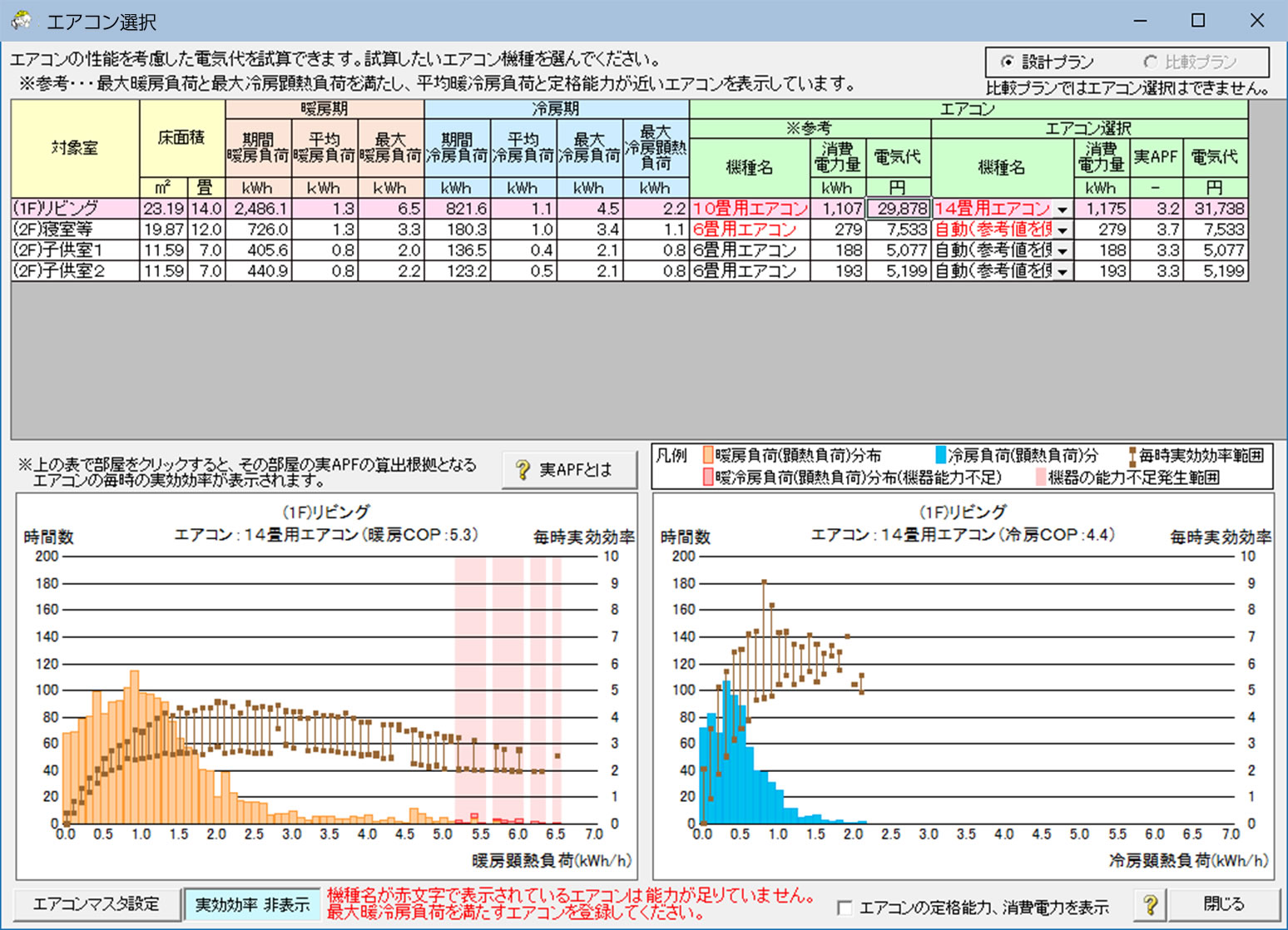Open air conditioner dropdown for (2F)寝室等
The height and width of the screenshot is (930, 1288).
(x=1063, y=230)
